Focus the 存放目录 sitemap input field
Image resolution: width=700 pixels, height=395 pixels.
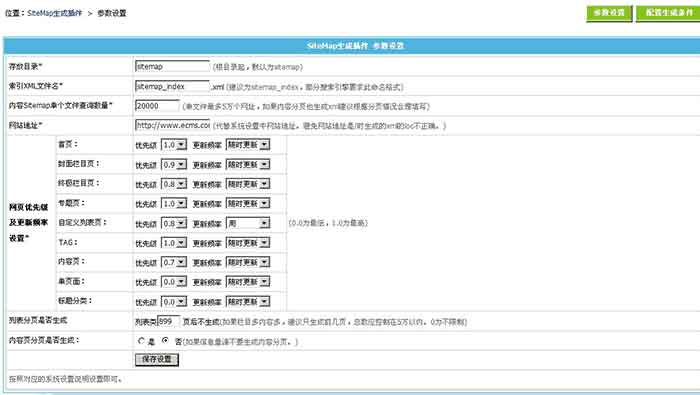coord(172,67)
